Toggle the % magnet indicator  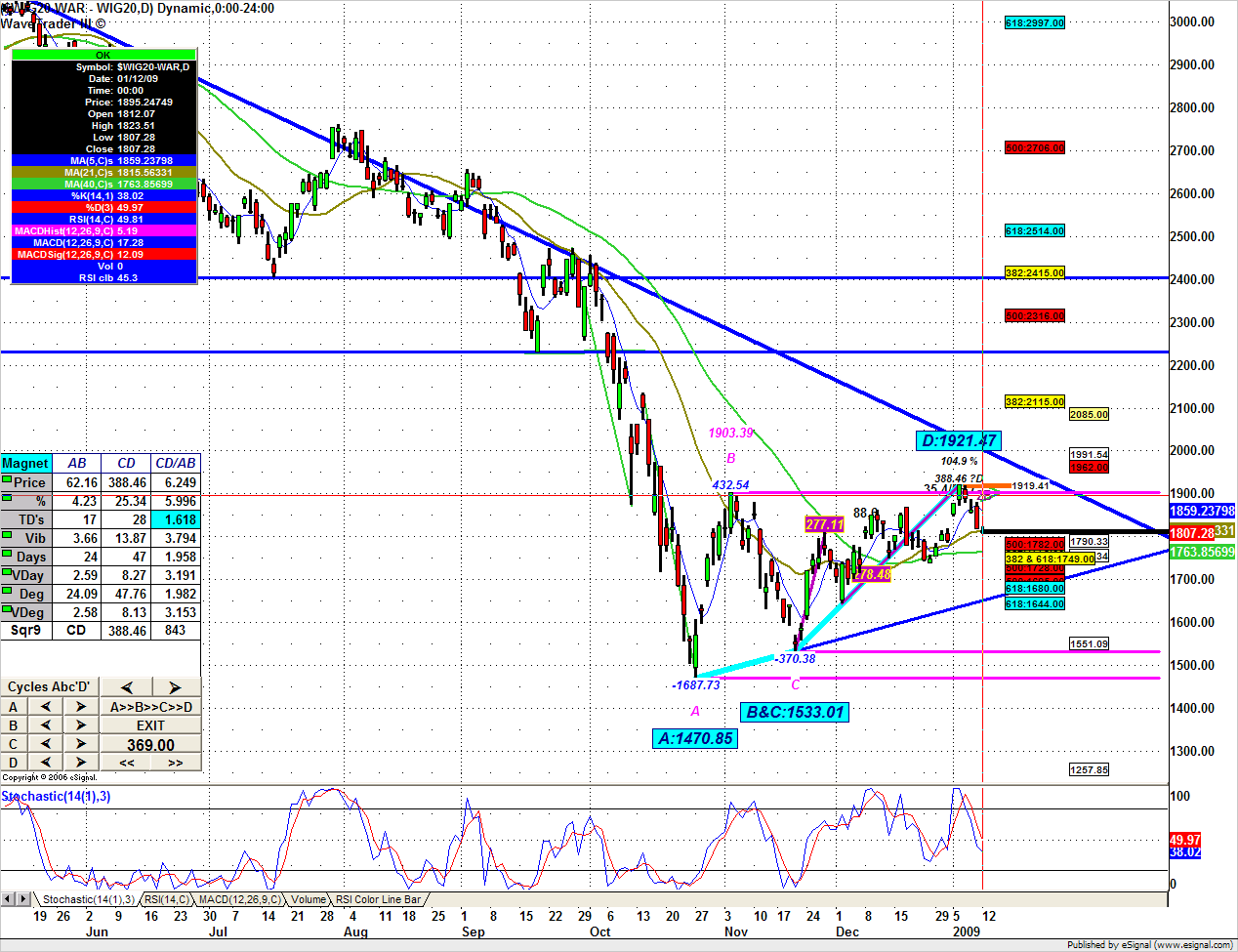point(7,498)
